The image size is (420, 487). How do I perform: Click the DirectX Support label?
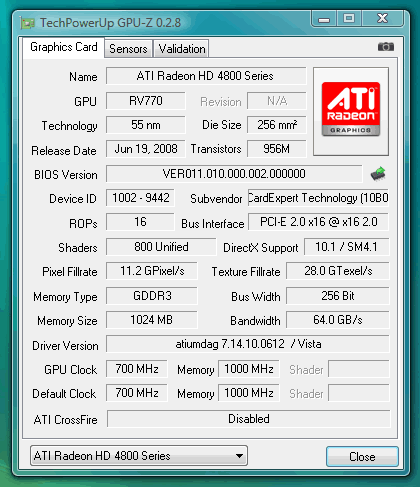click(x=261, y=248)
